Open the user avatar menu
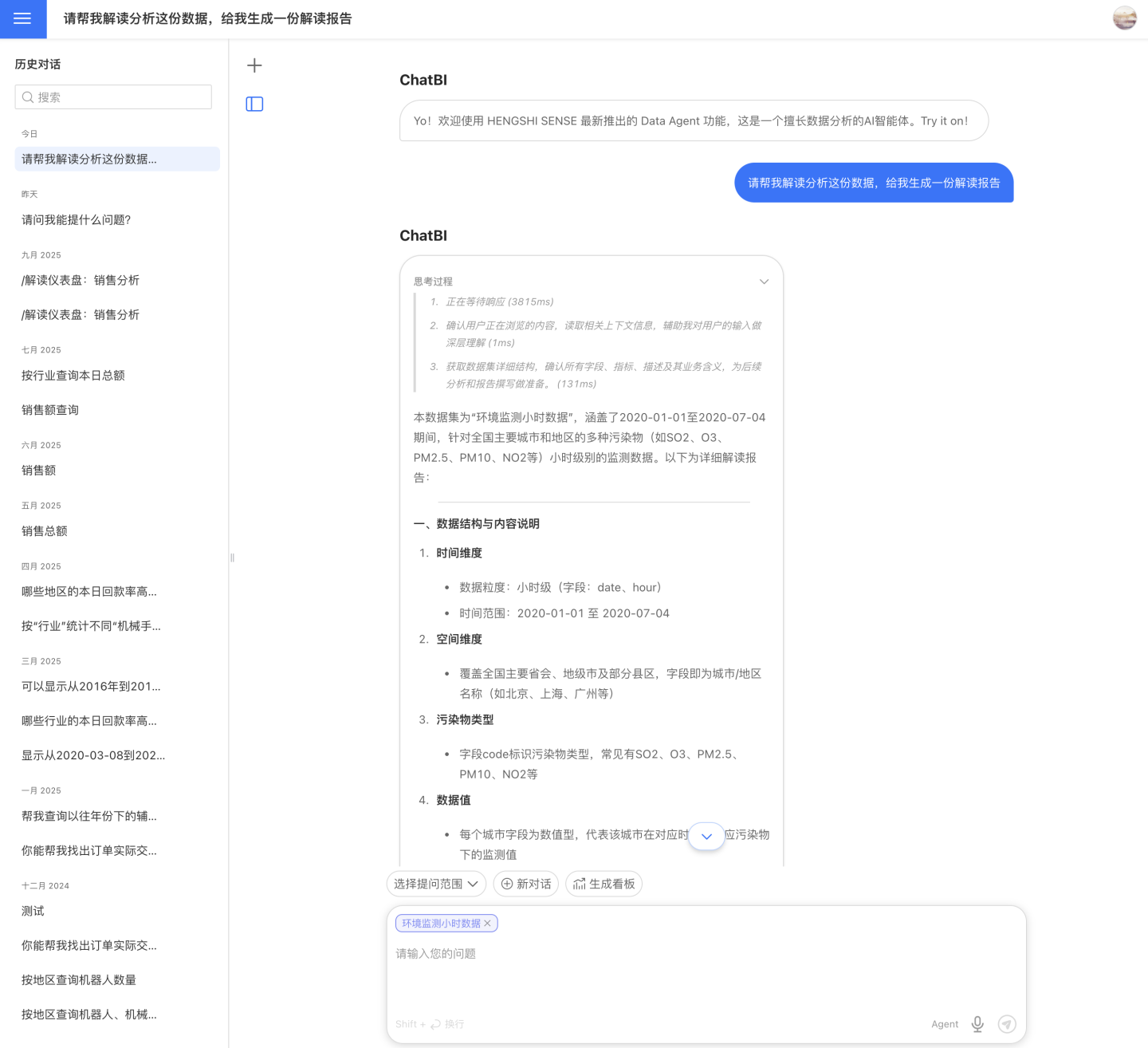Screen dimensions: 1148x1048 point(1125,18)
